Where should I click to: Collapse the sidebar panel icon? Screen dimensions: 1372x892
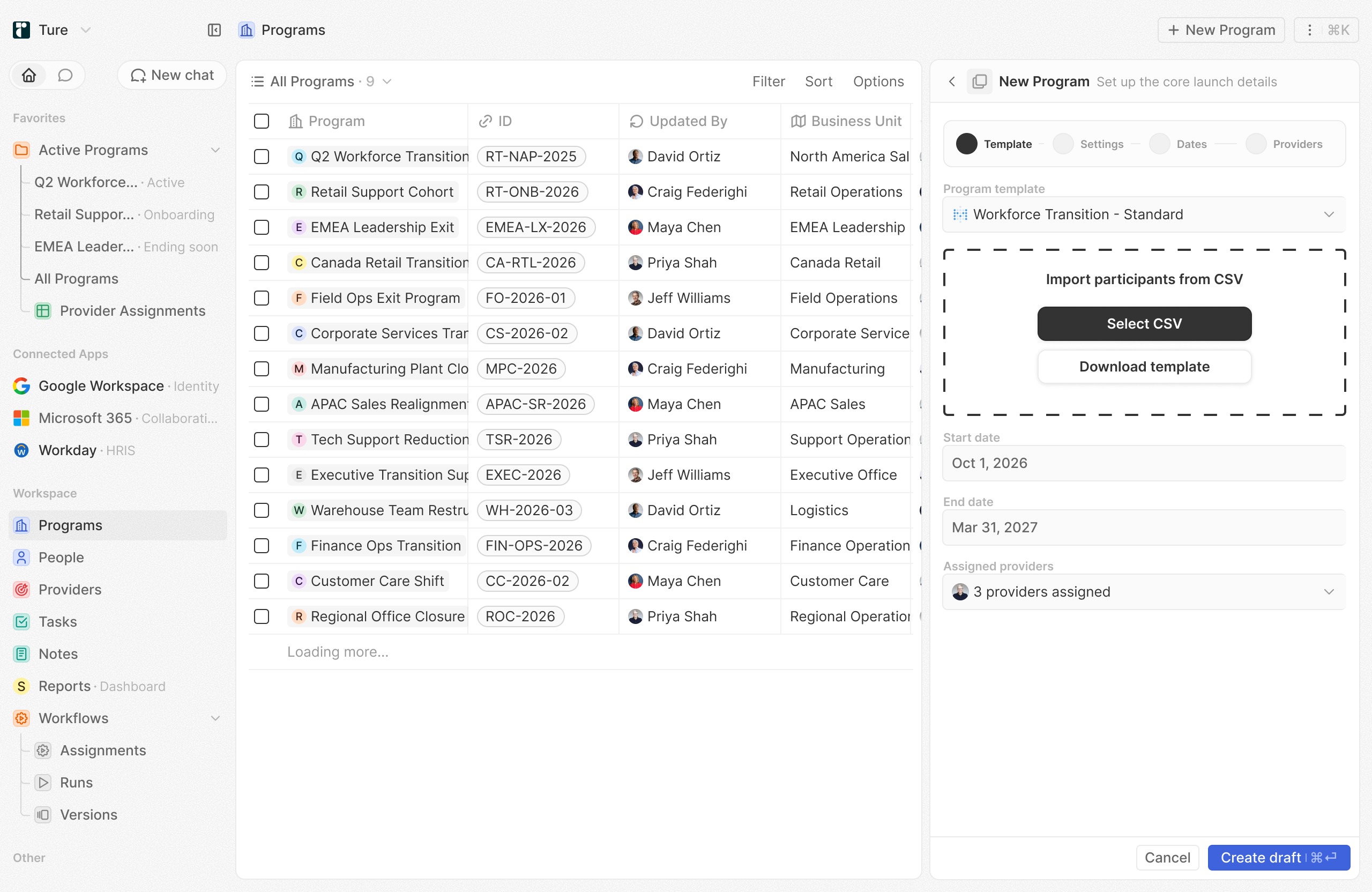(214, 30)
